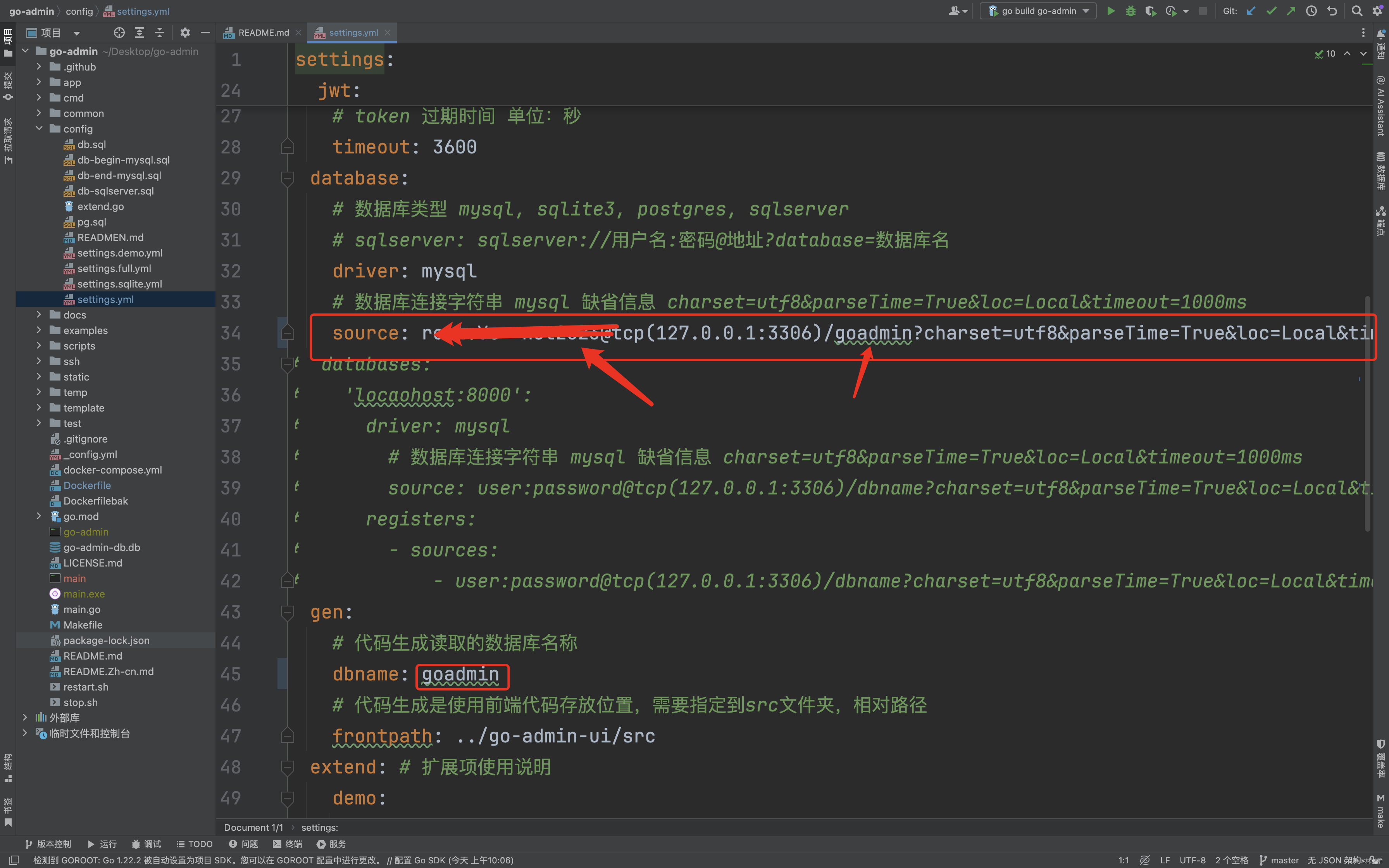
Task: Hide the project tool window
Action: 205,33
